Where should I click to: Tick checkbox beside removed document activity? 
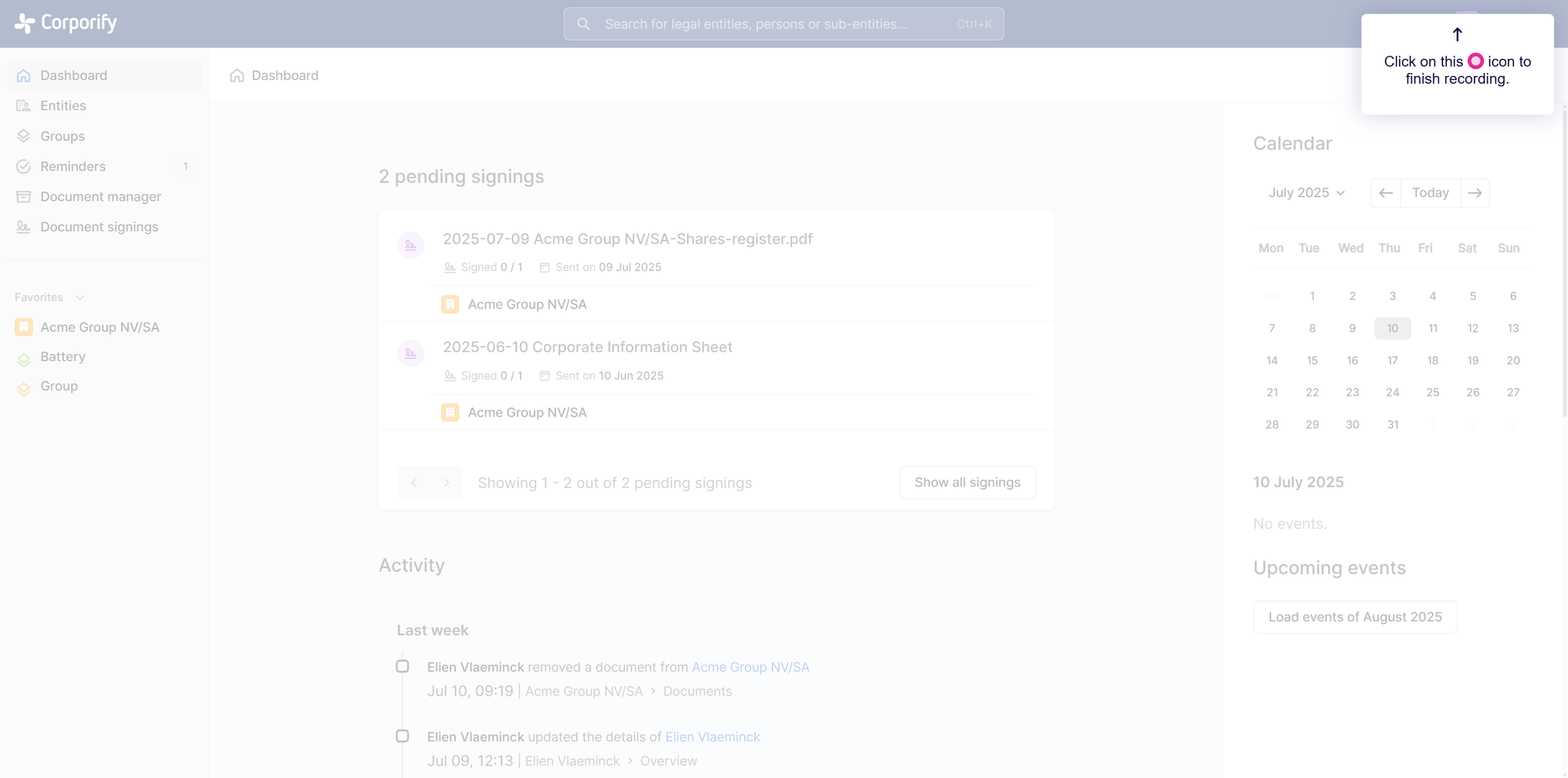coord(402,666)
